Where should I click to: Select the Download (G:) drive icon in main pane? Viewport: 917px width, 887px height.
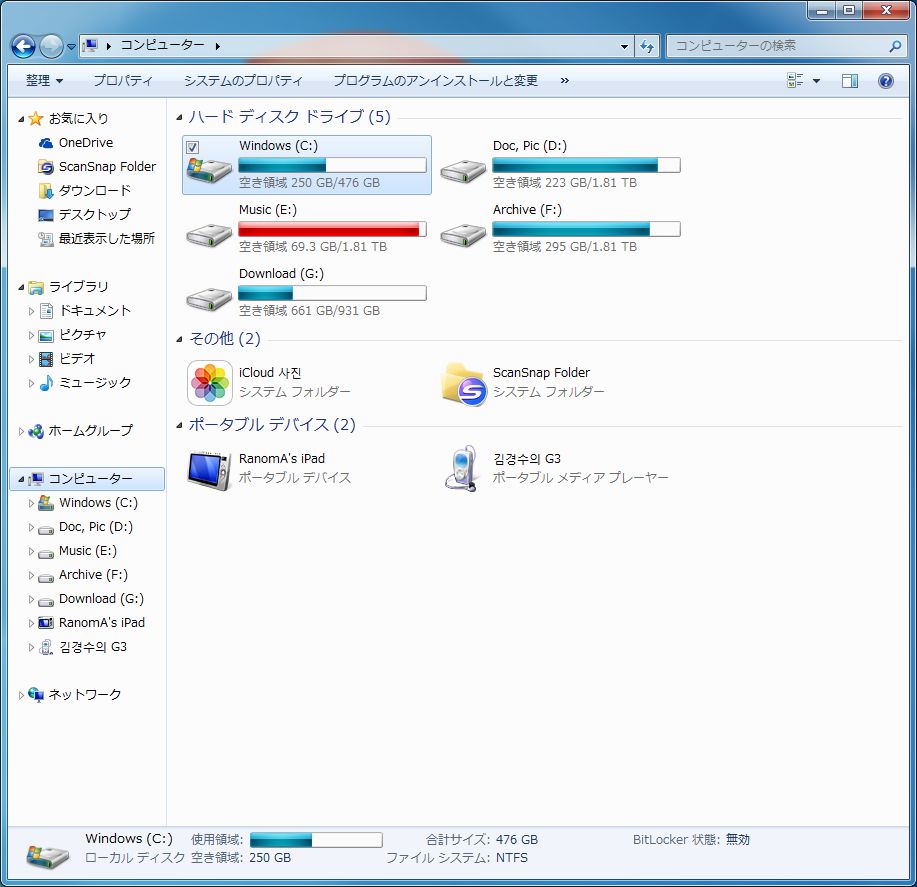click(x=209, y=299)
